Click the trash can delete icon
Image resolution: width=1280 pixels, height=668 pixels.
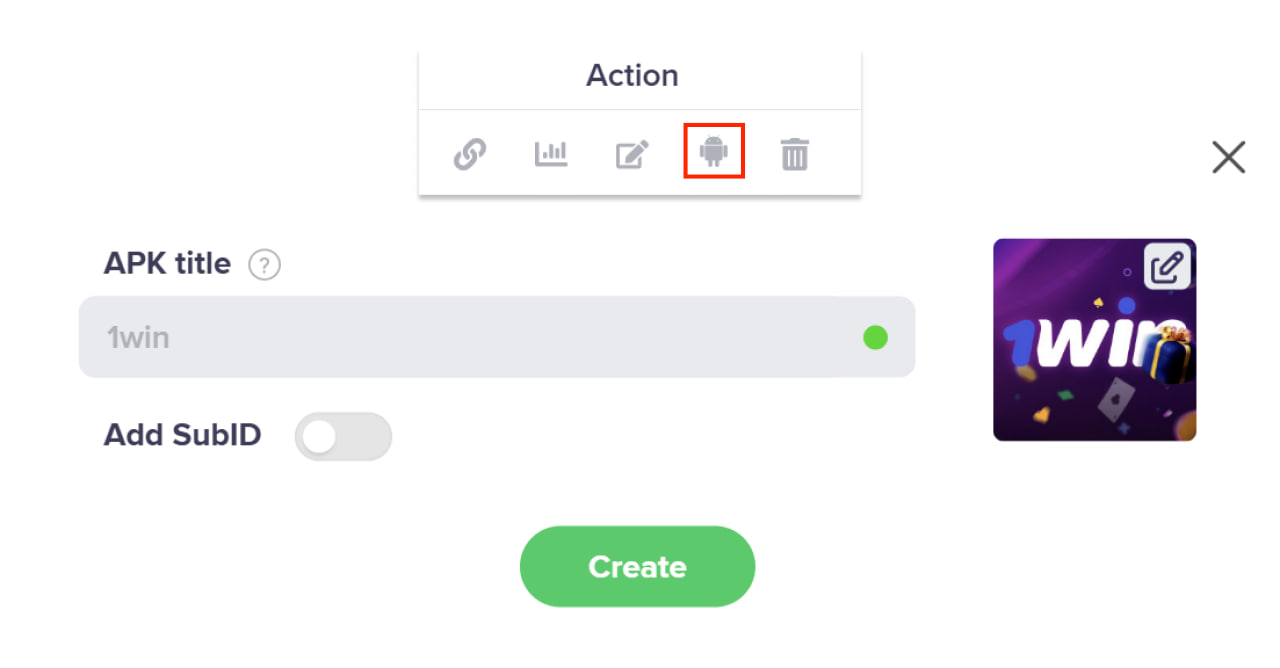794,154
